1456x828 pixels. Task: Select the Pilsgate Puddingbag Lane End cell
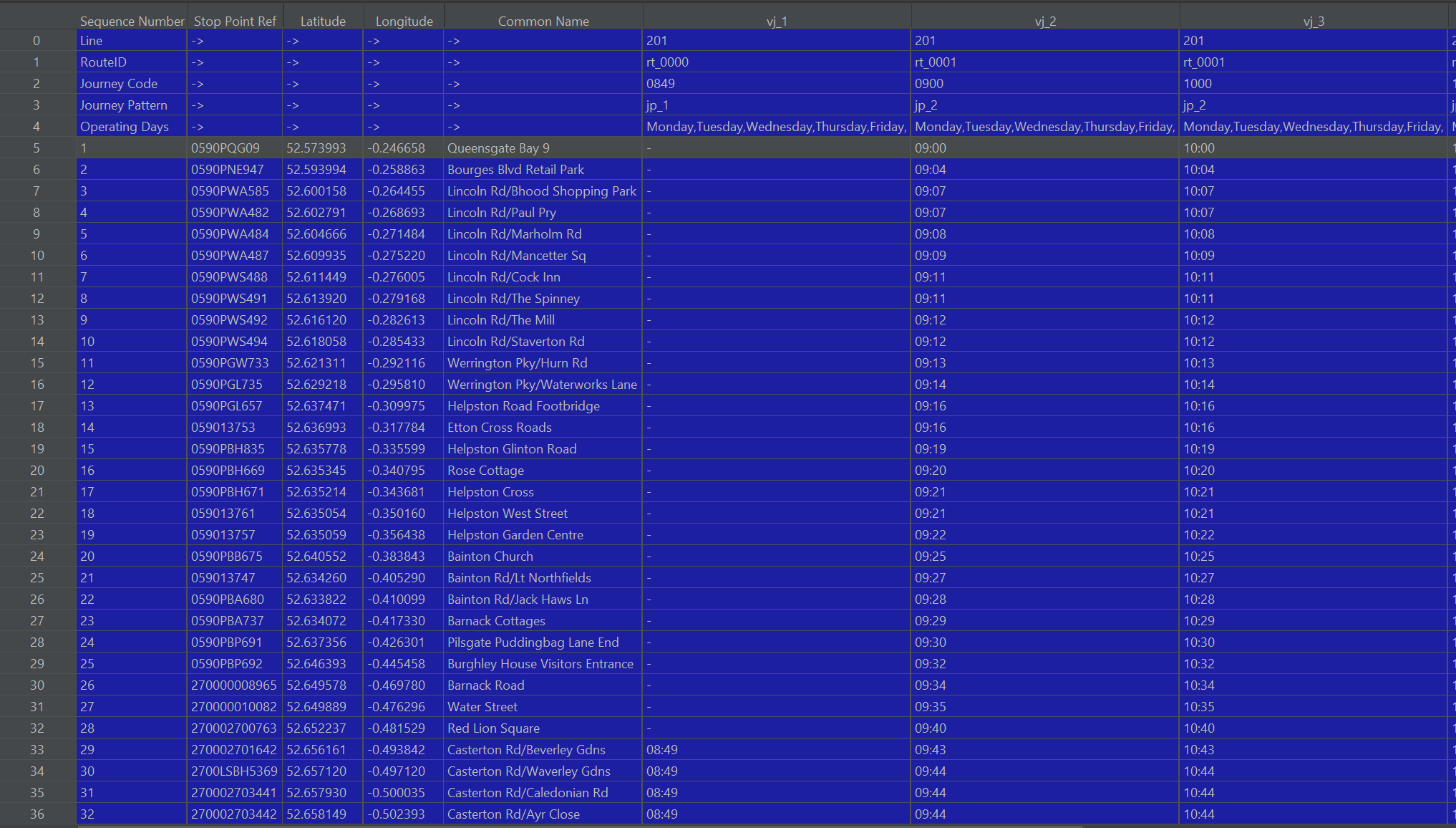(543, 642)
